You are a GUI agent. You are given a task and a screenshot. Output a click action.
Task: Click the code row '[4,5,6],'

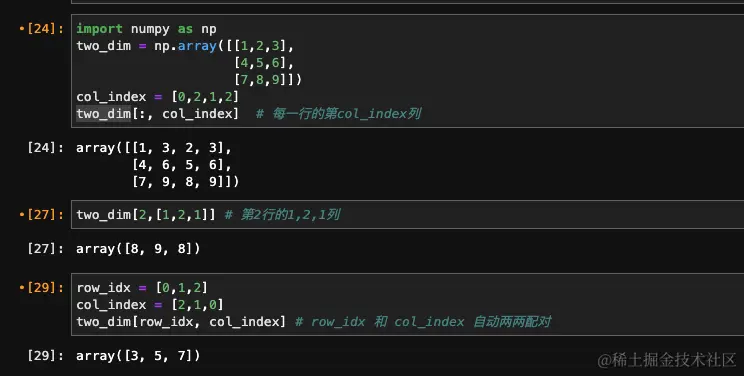(x=264, y=63)
